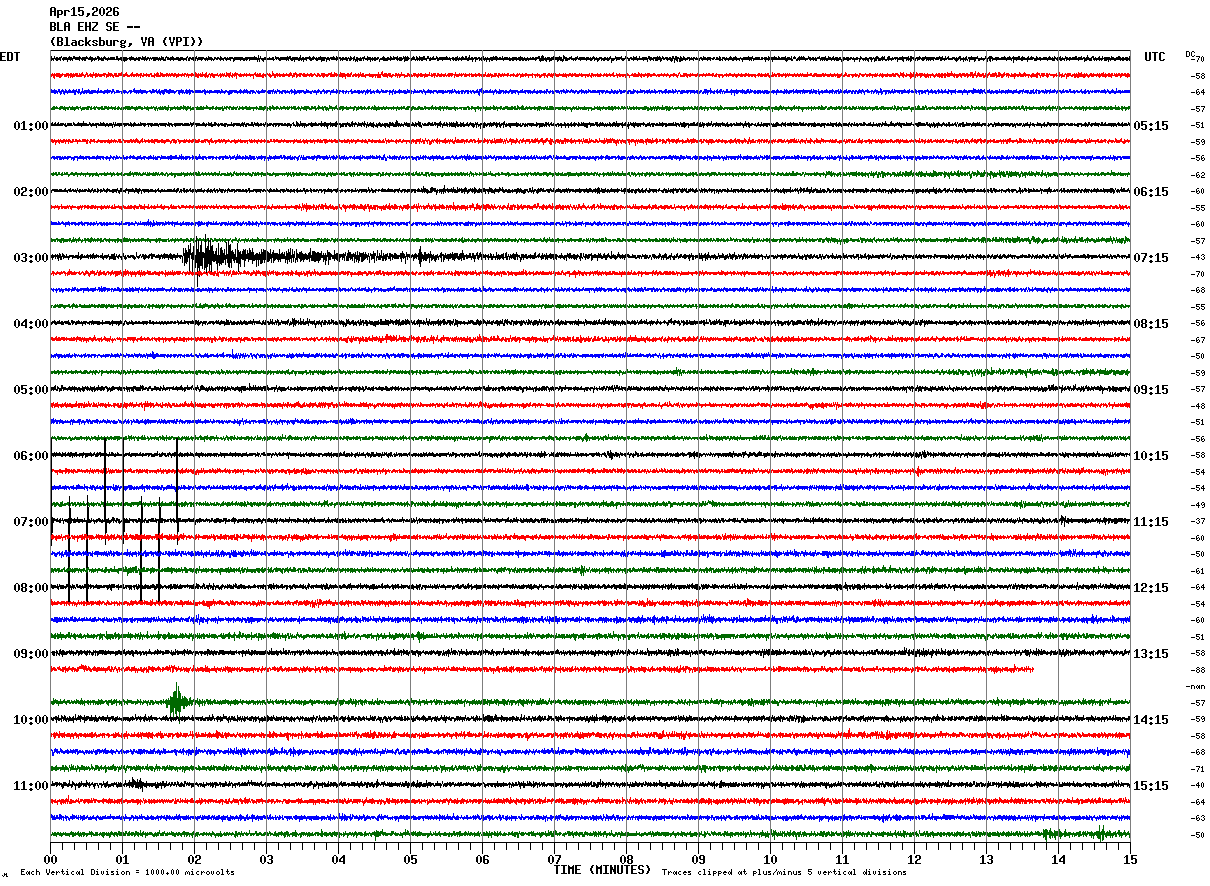
Task: Click the "-43" DC offset value
Action: 1198,258
